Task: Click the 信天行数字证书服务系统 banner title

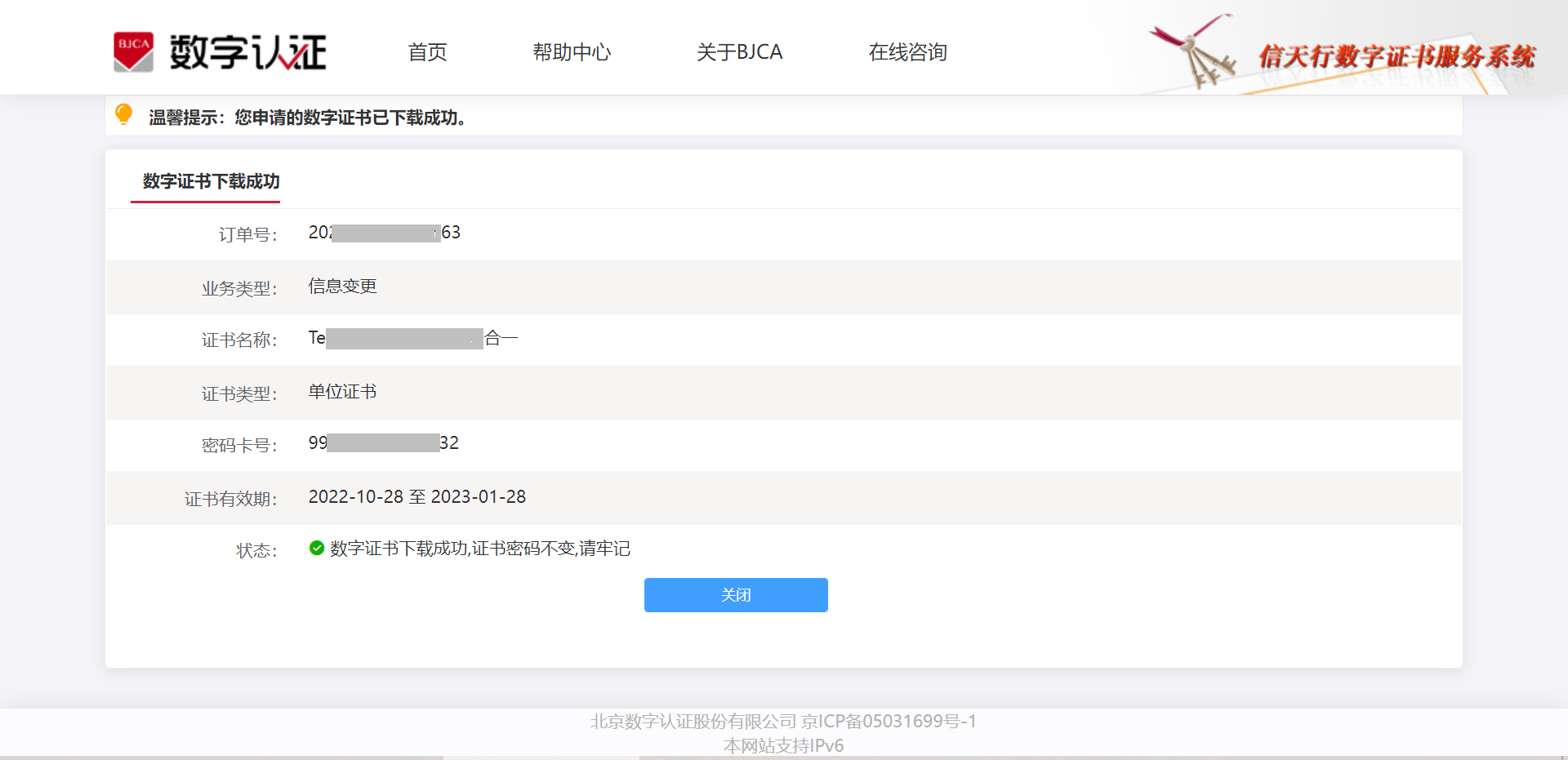Action: coord(1396,56)
